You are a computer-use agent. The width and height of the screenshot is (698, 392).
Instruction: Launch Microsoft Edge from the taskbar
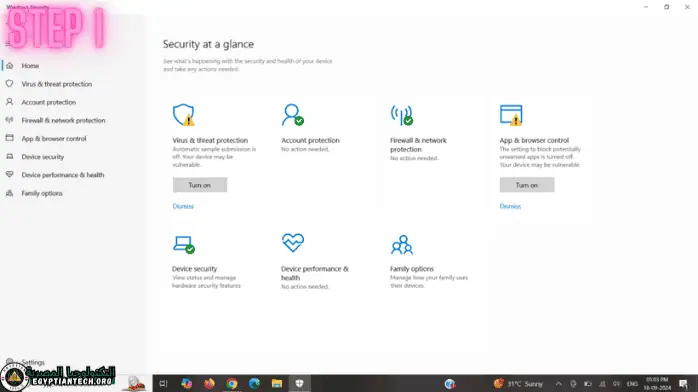[255, 384]
